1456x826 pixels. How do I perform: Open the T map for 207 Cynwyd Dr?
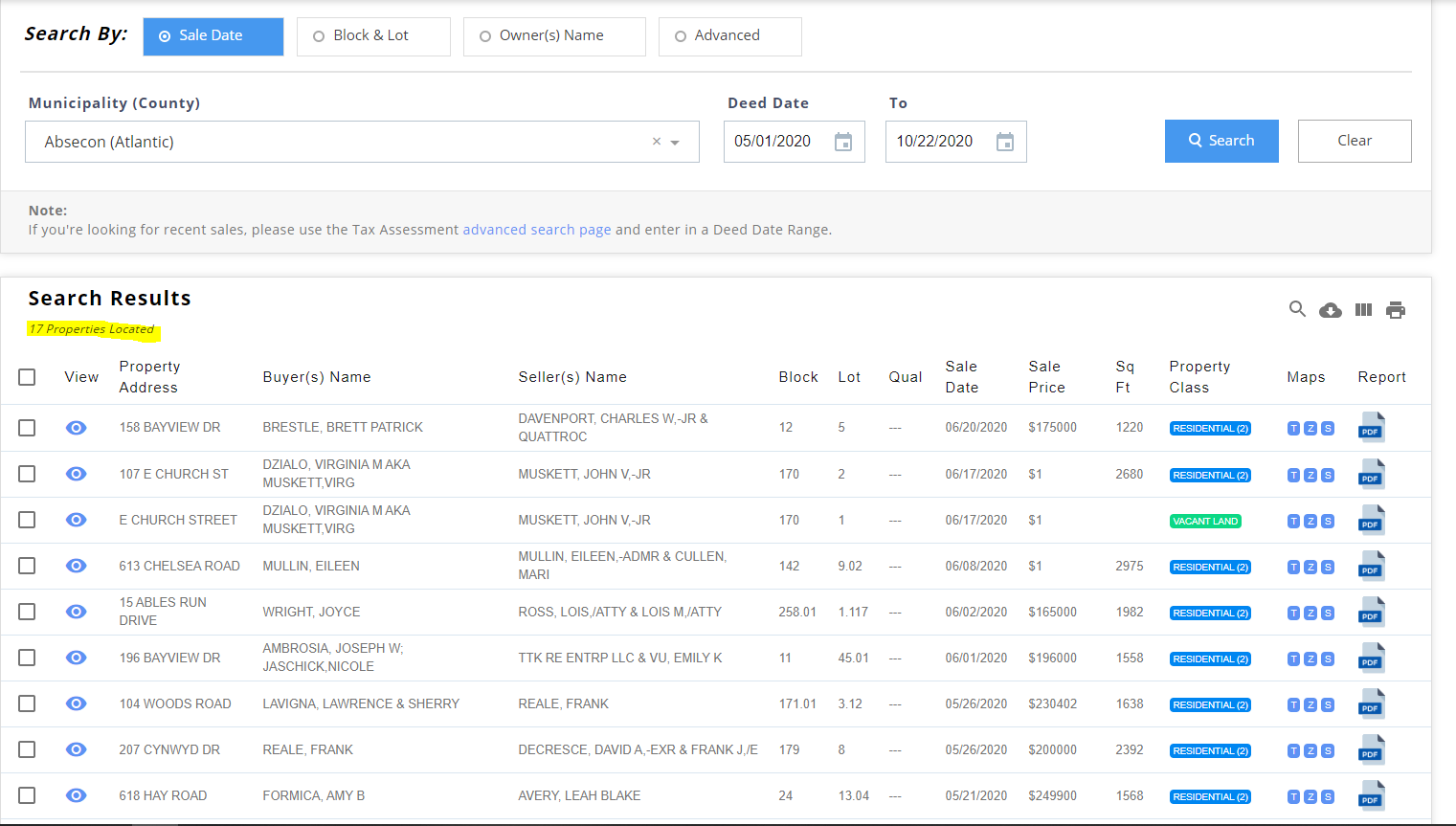1293,751
